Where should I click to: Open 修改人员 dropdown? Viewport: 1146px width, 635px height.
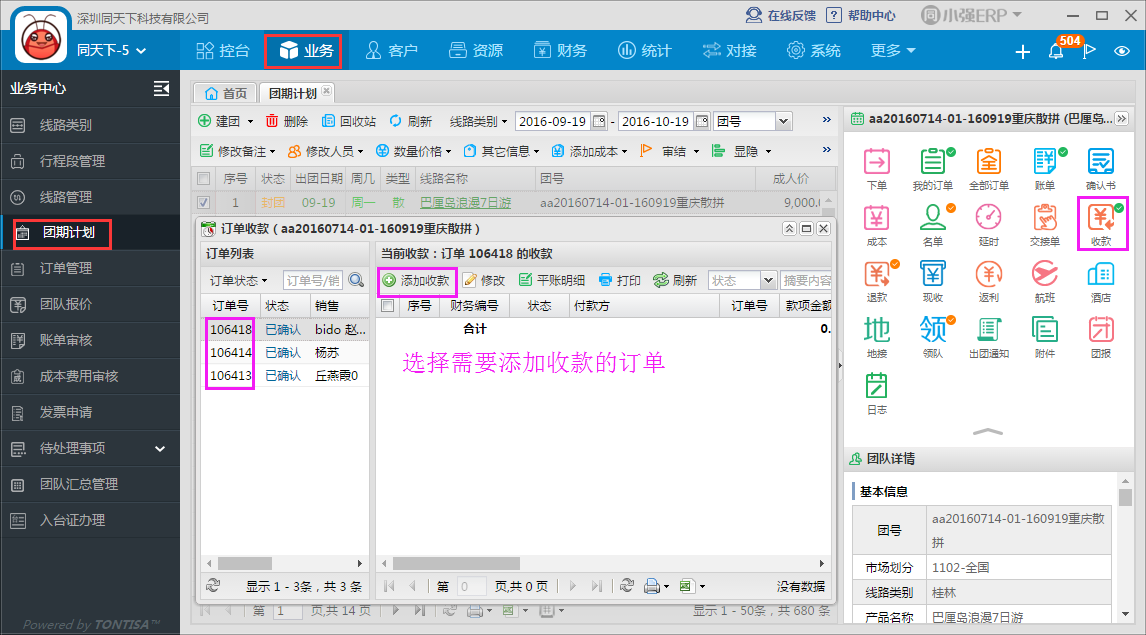click(x=325, y=151)
